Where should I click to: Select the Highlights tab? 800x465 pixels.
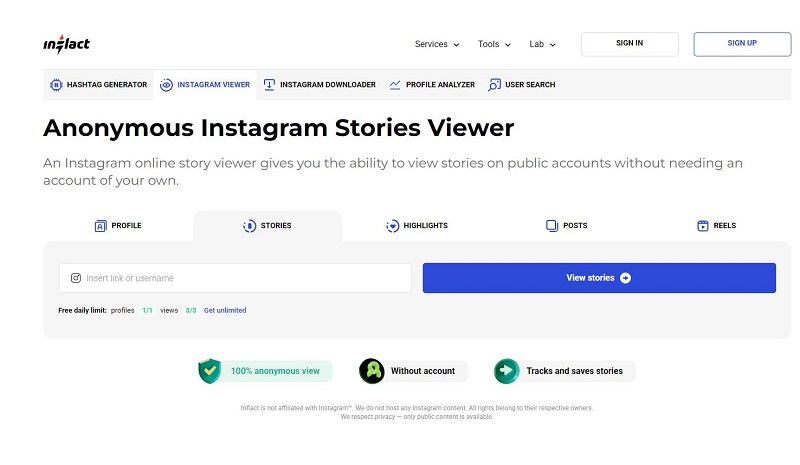point(417,226)
